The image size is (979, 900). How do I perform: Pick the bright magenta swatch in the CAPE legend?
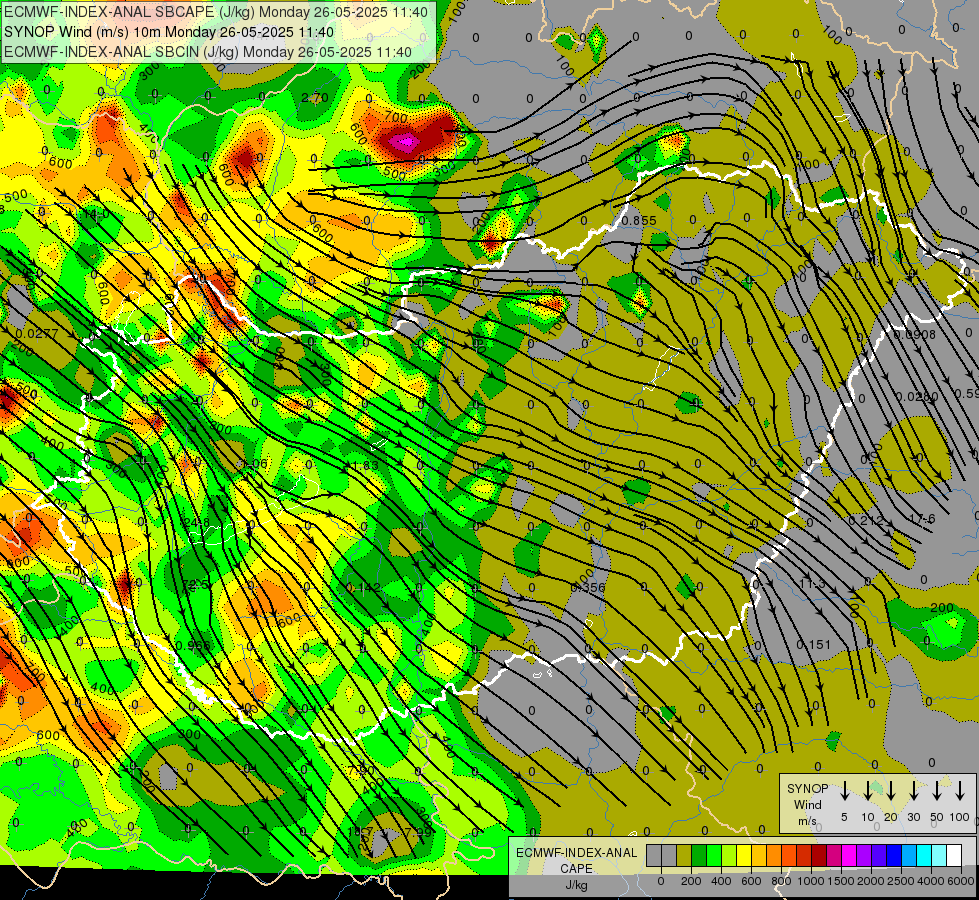[x=849, y=855]
